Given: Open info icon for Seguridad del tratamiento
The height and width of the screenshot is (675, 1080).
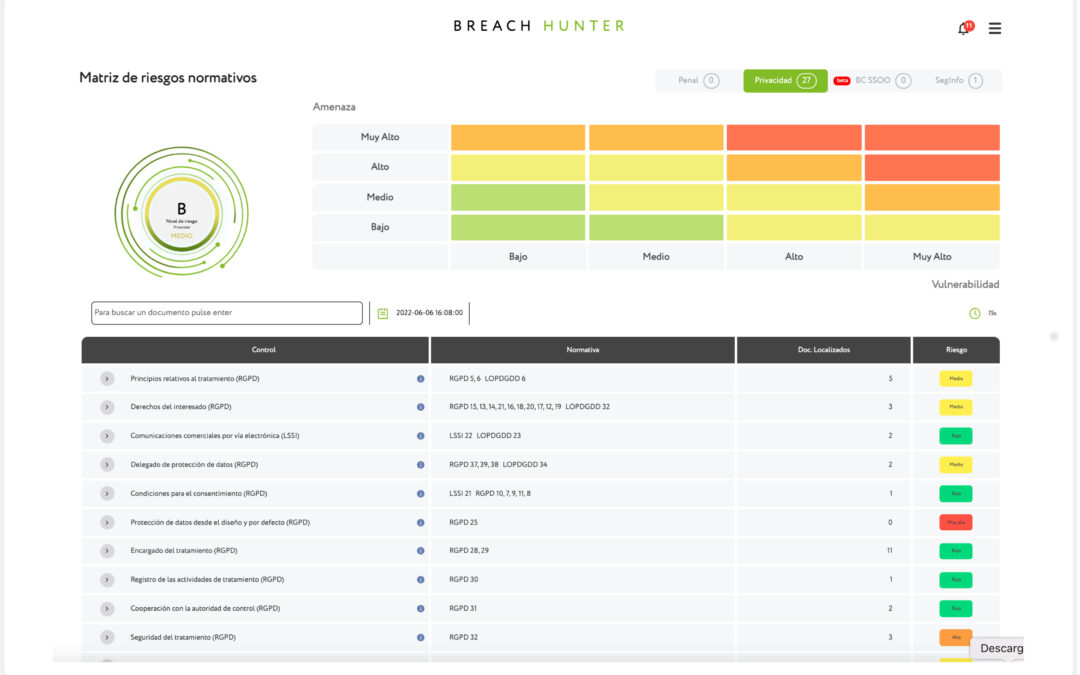Looking at the screenshot, I should 420,637.
